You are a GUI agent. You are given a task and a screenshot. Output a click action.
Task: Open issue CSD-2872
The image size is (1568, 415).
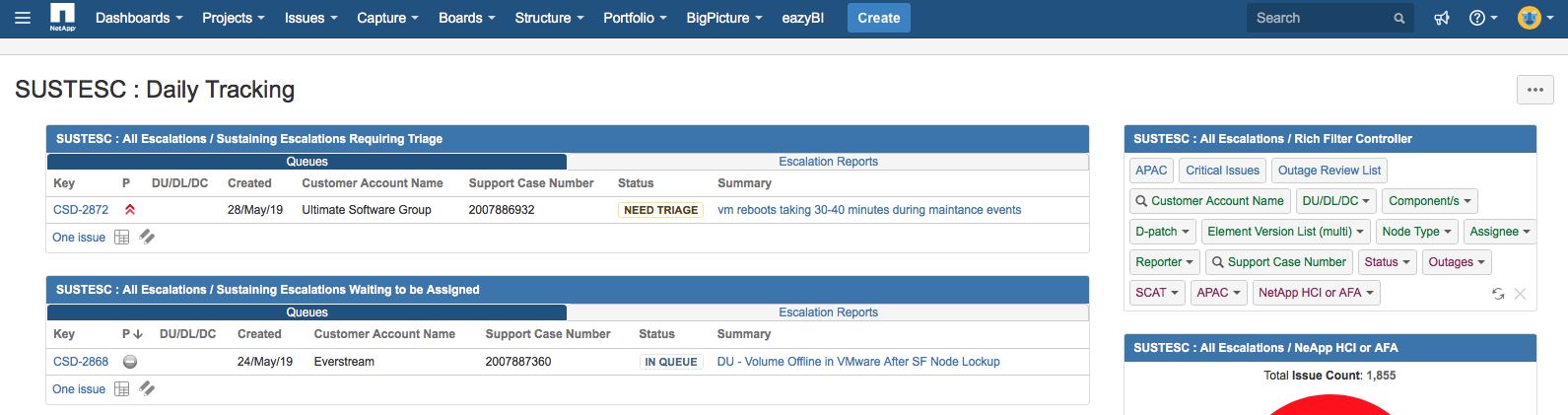pyautogui.click(x=81, y=210)
